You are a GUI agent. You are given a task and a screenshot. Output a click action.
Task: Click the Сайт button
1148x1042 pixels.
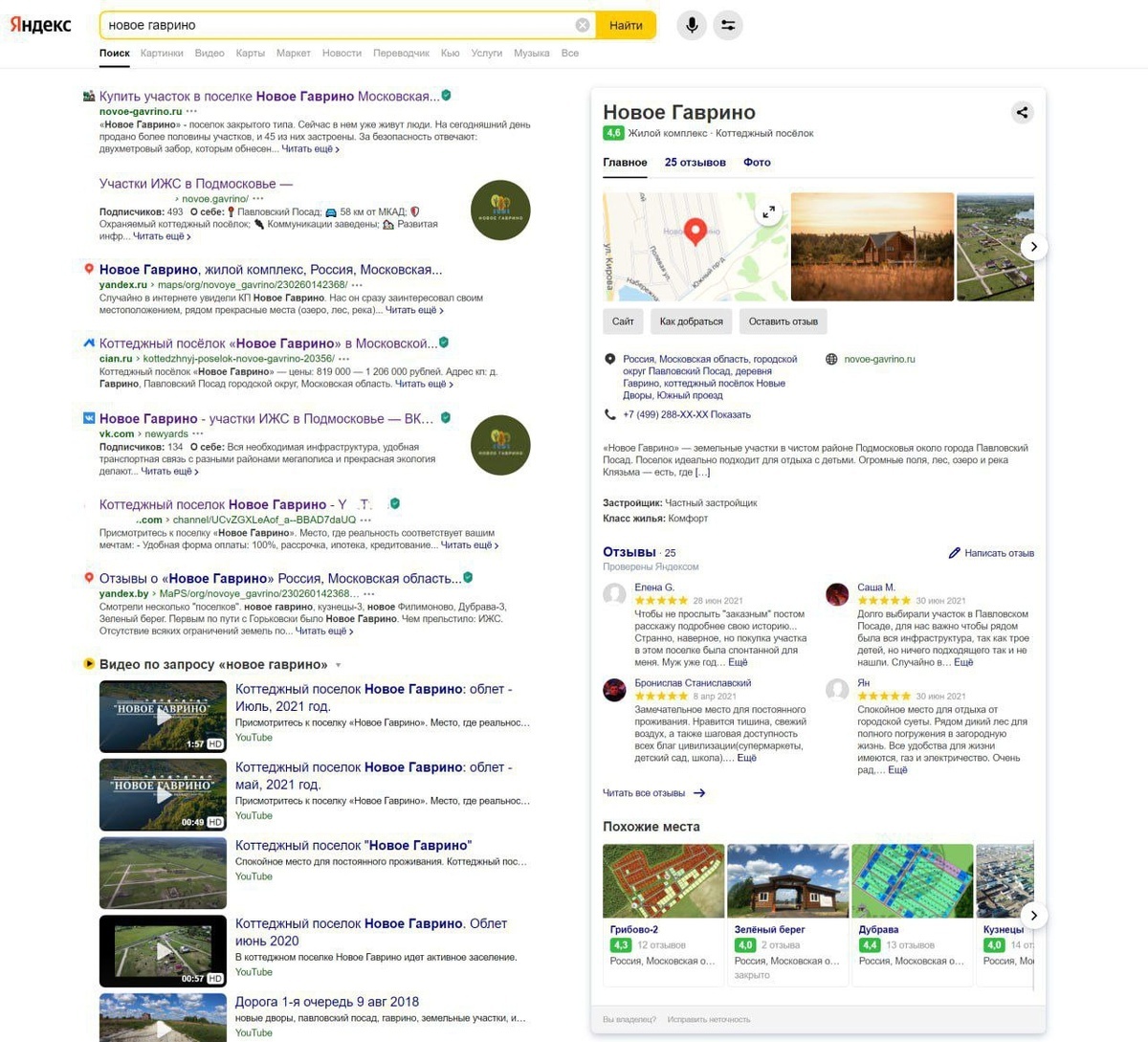623,321
